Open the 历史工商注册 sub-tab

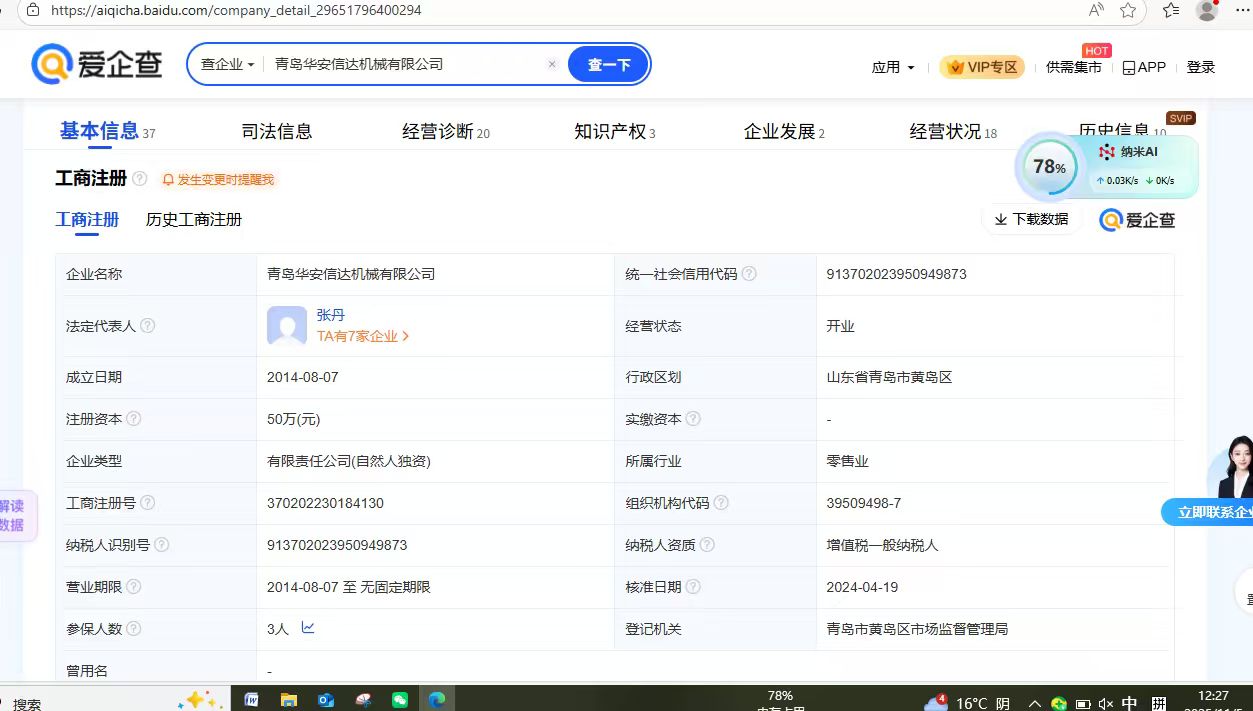[x=194, y=220]
